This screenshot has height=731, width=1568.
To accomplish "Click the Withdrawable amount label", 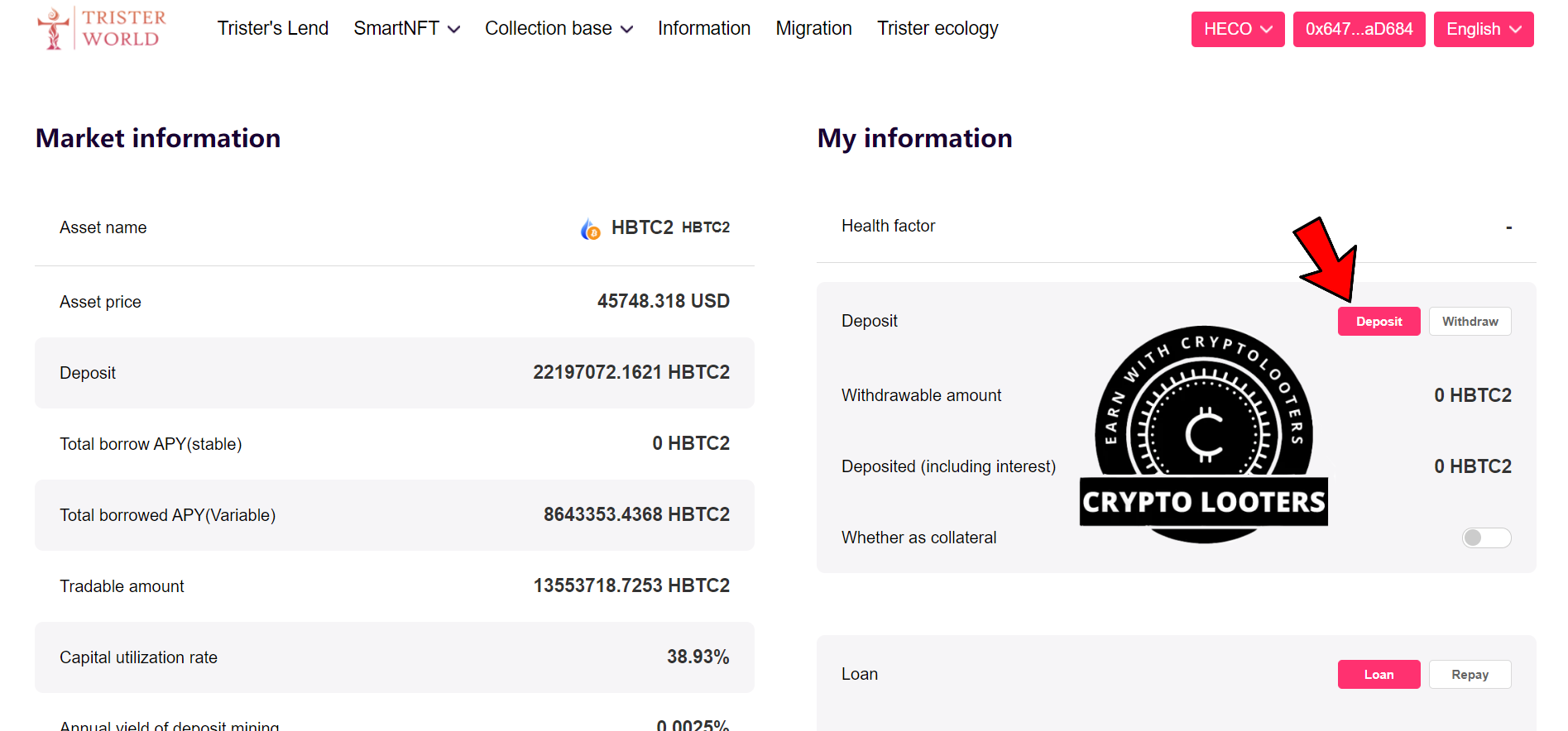I will pos(921,395).
